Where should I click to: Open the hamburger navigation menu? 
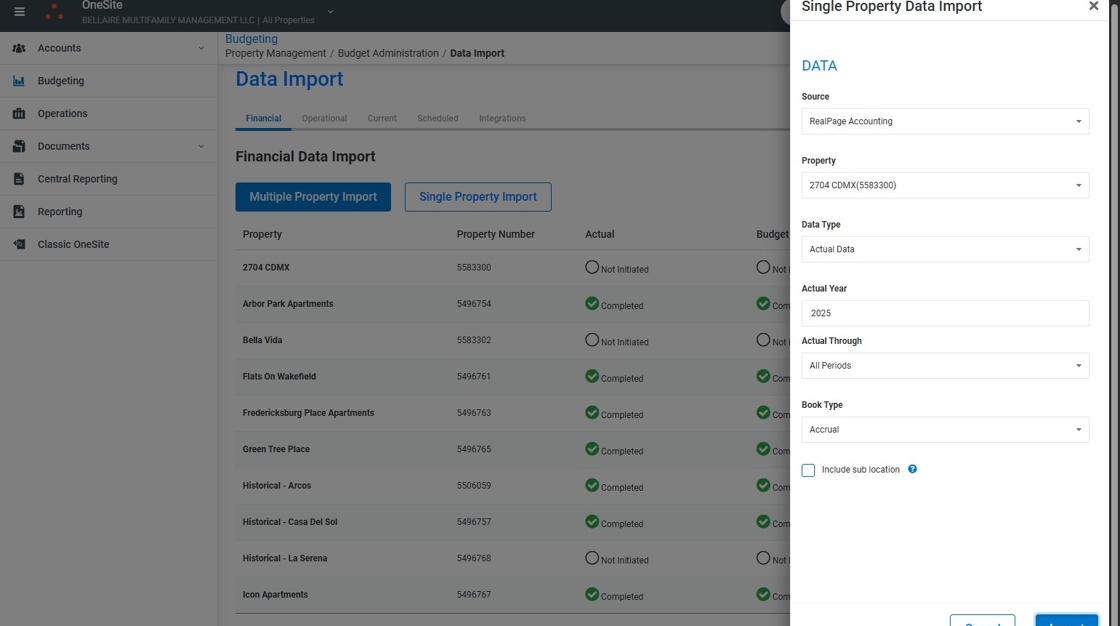(19, 12)
